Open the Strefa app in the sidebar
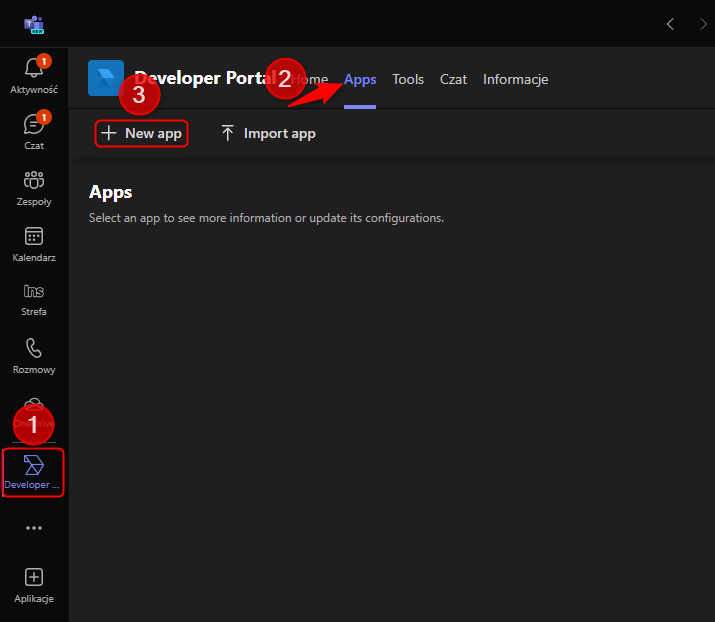 pyautogui.click(x=33, y=300)
